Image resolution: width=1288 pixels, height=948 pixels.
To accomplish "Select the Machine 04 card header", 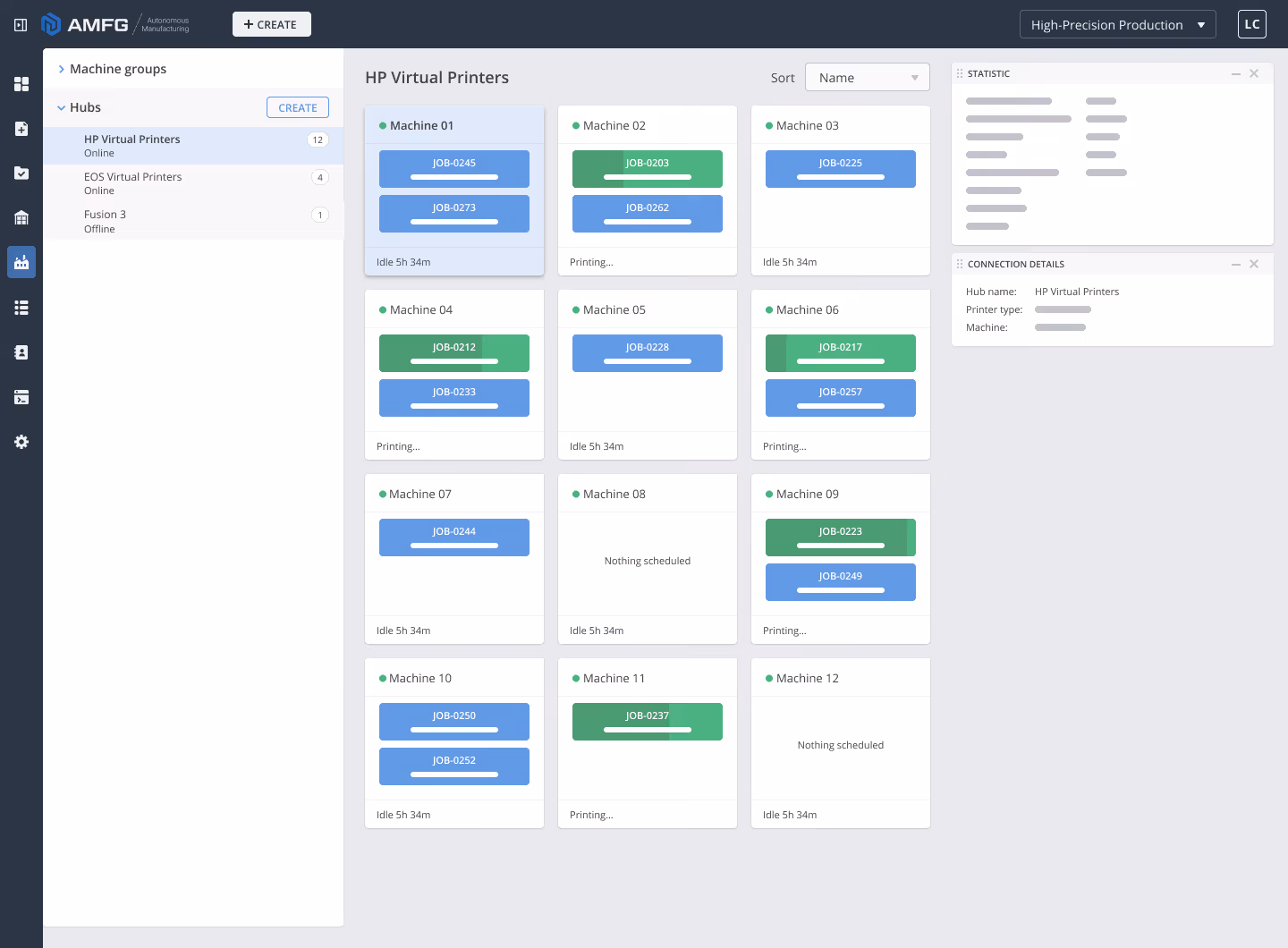I will pyautogui.click(x=454, y=309).
